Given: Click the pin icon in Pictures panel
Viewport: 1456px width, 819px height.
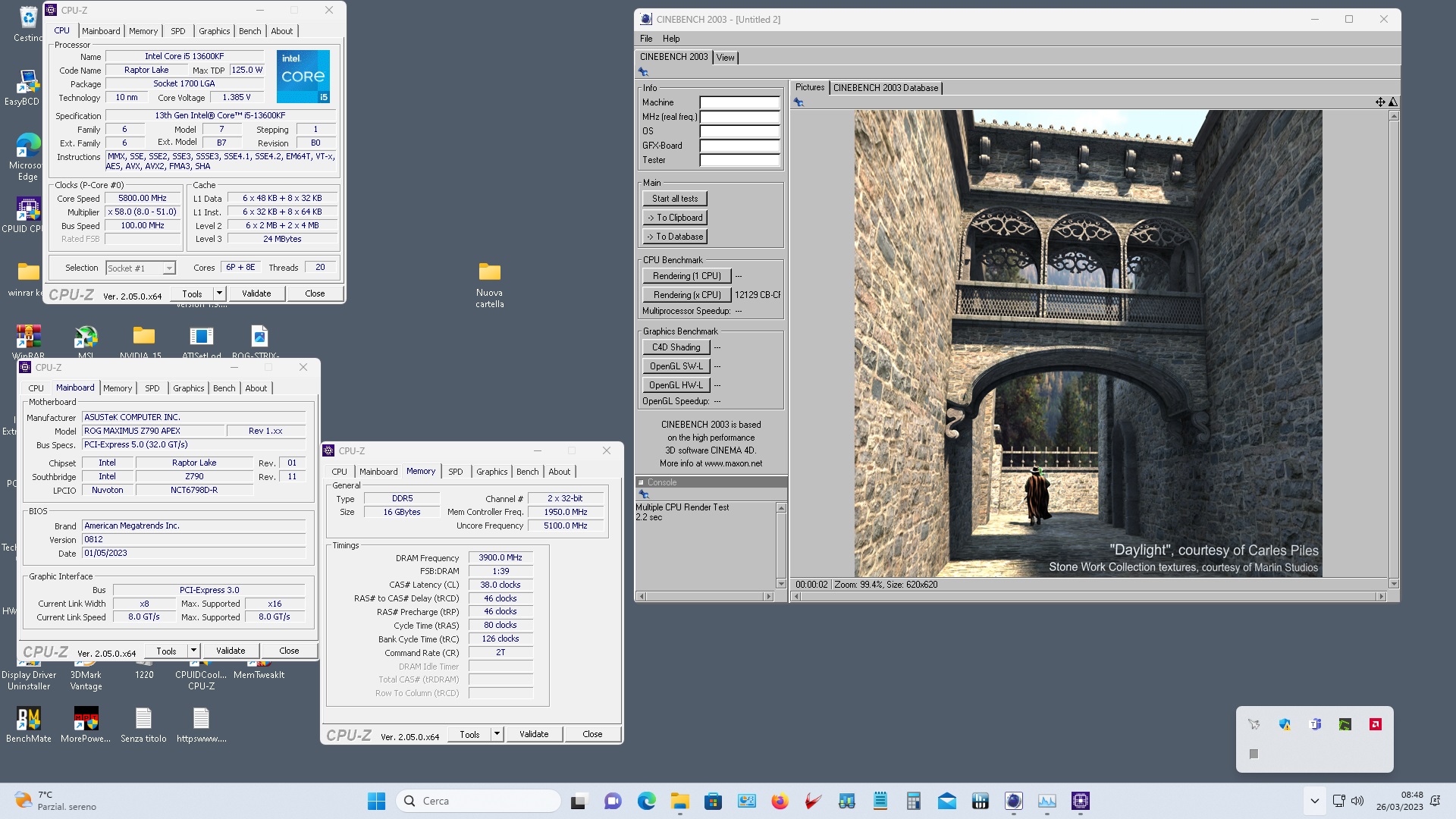Looking at the screenshot, I should 799,102.
